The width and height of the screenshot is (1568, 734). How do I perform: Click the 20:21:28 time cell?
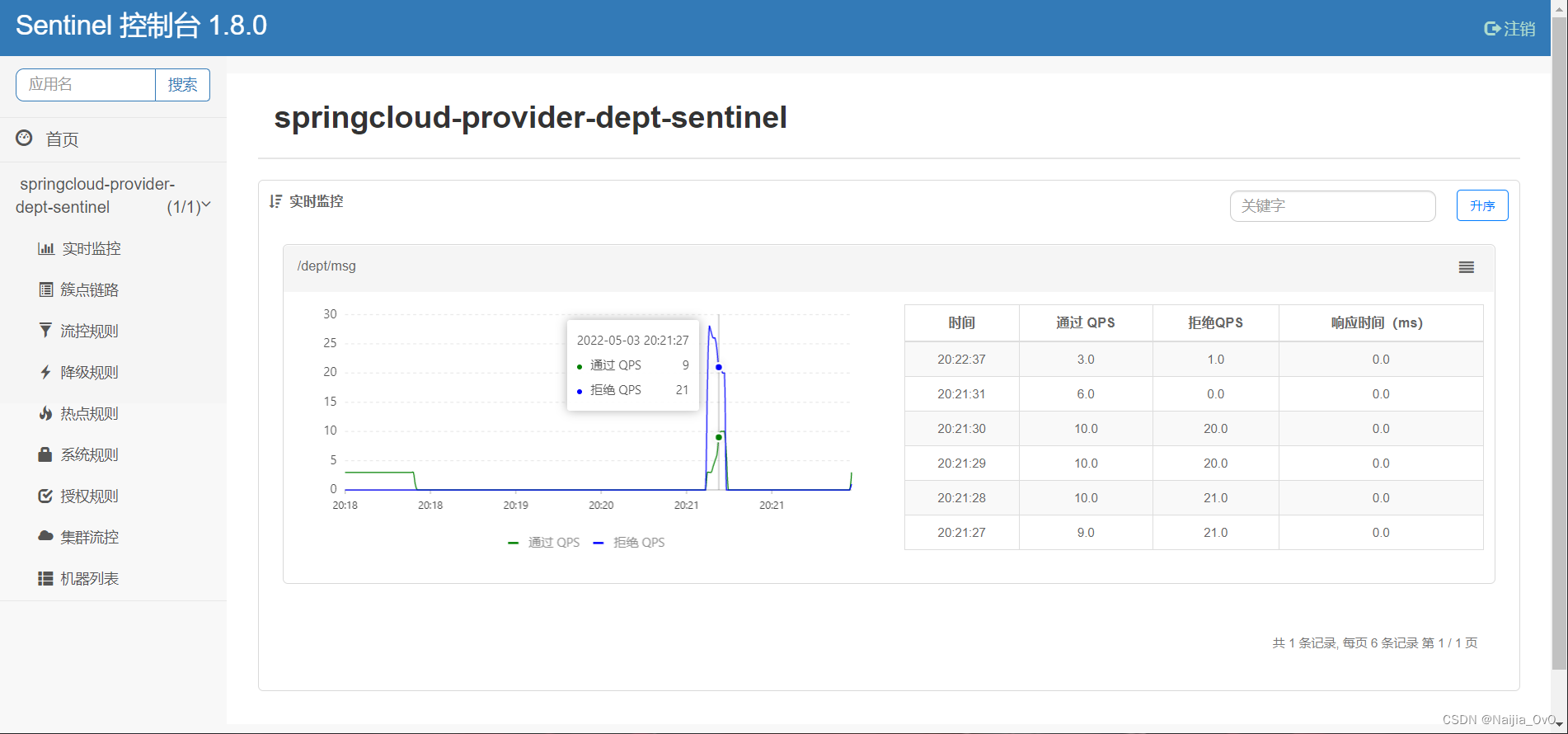click(x=962, y=498)
